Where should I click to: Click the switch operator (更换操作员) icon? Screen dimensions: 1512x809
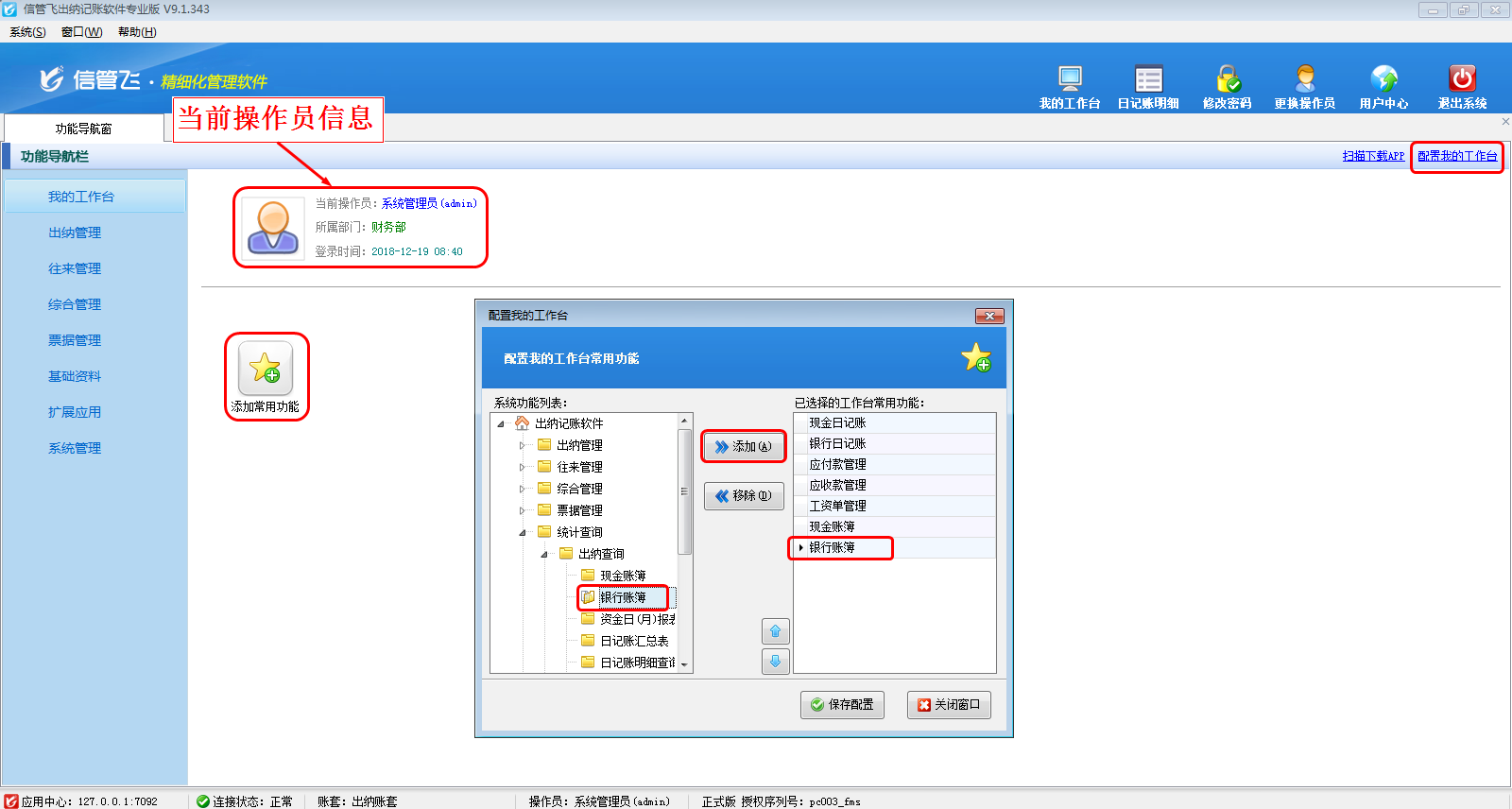(x=1304, y=79)
